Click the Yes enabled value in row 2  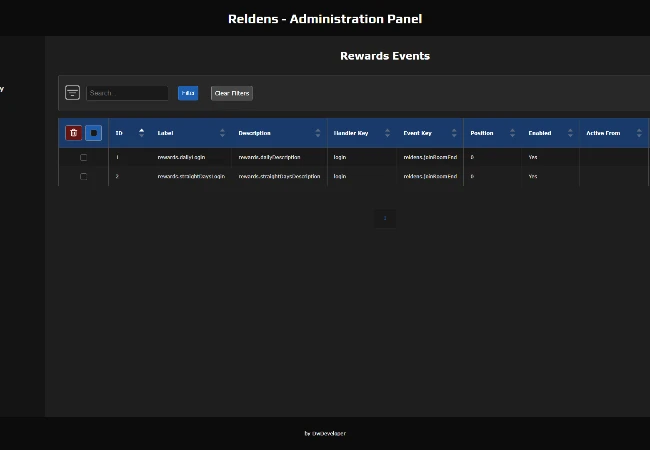click(533, 177)
